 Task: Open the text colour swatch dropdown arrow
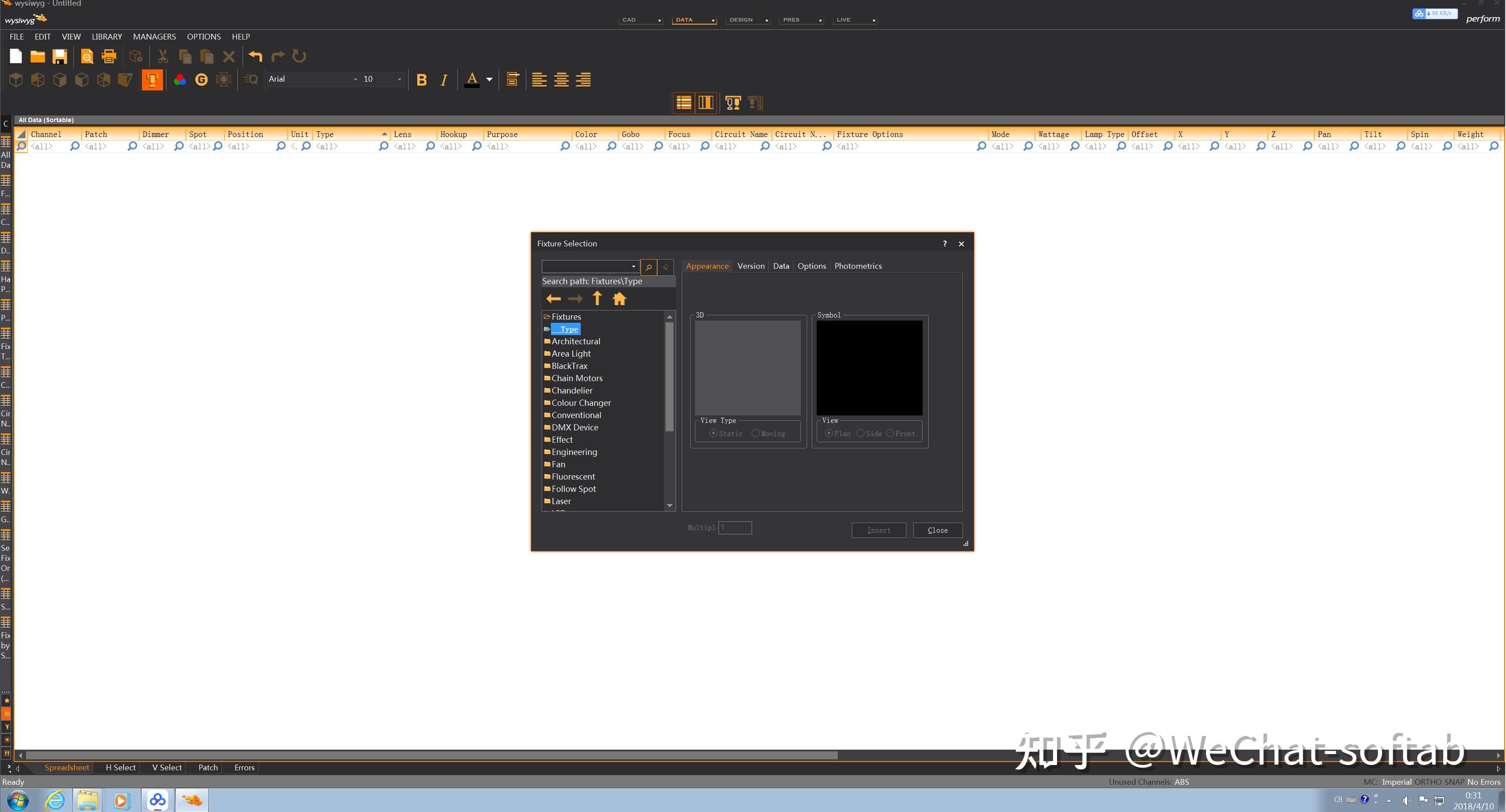489,79
